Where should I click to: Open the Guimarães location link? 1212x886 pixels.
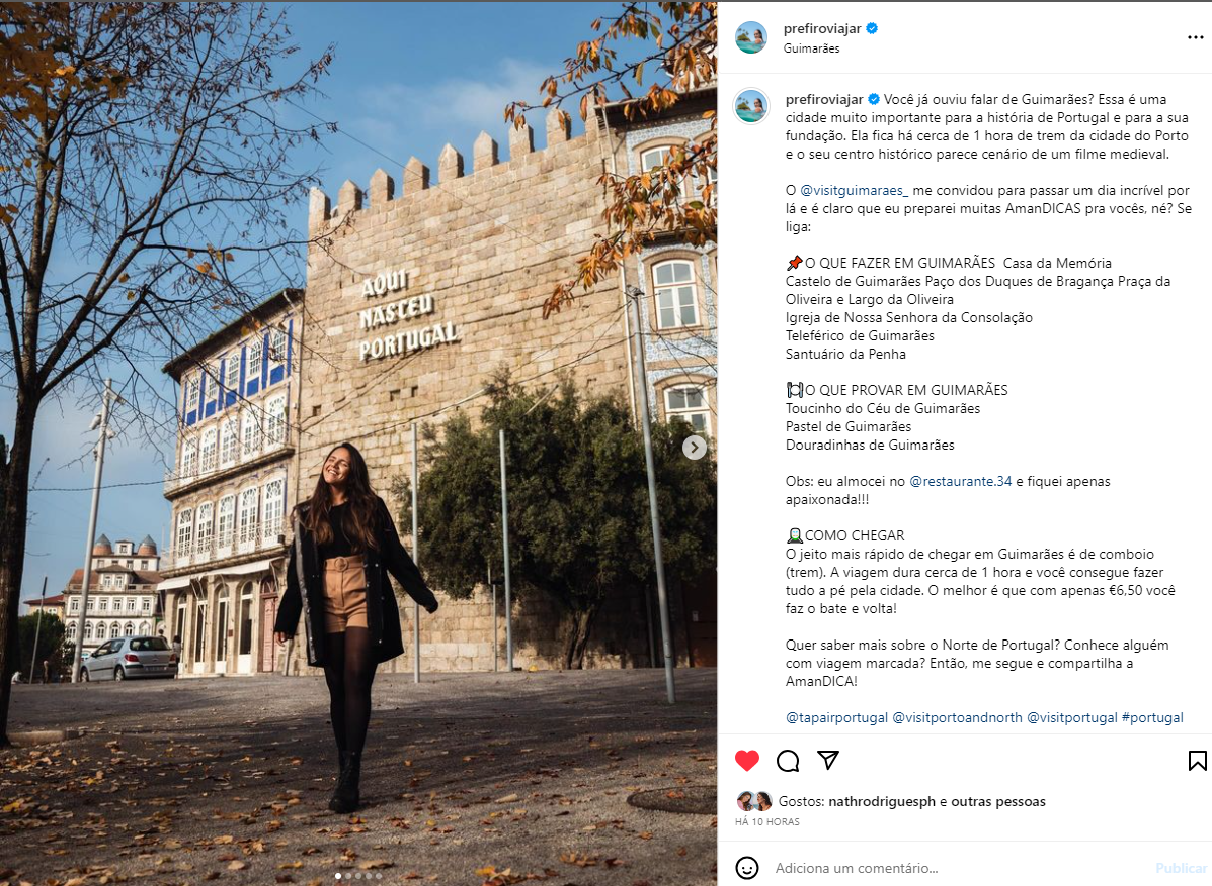[811, 48]
